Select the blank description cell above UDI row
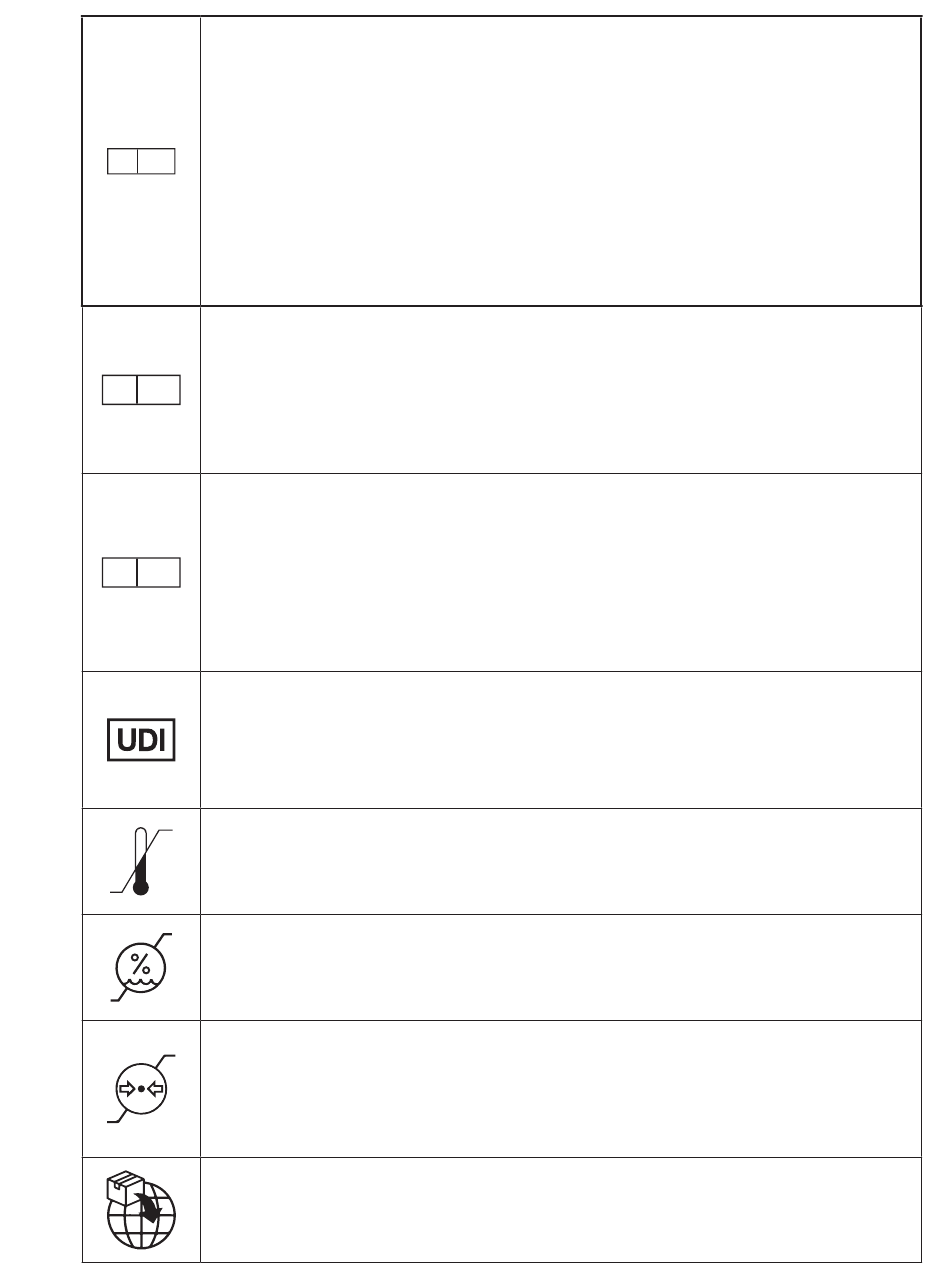The width and height of the screenshot is (950, 1280). click(x=560, y=572)
